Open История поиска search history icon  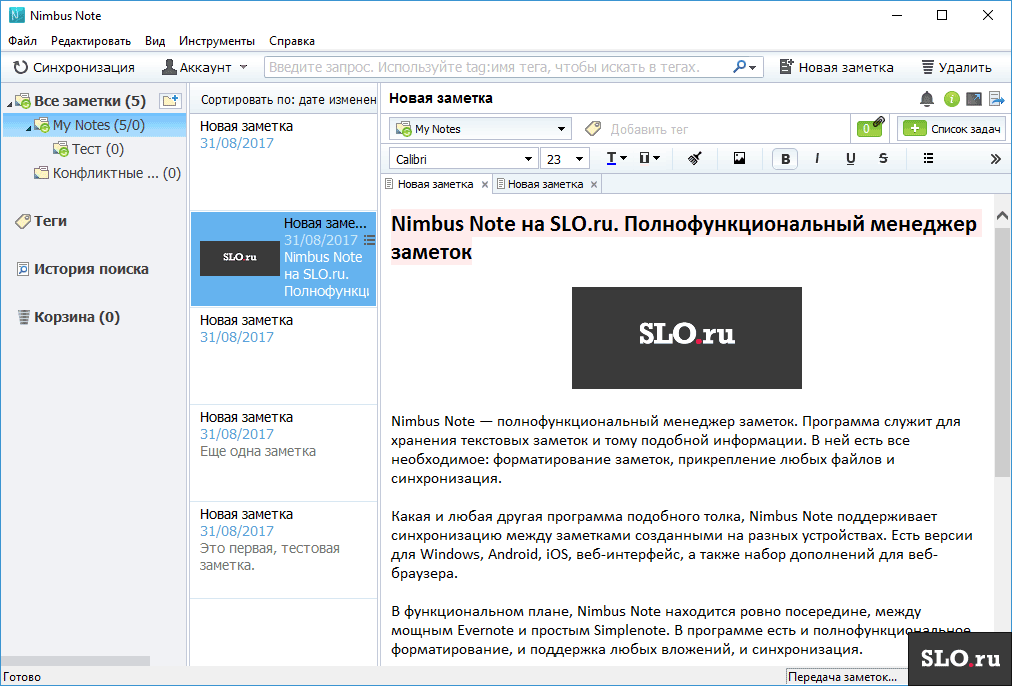tap(23, 269)
